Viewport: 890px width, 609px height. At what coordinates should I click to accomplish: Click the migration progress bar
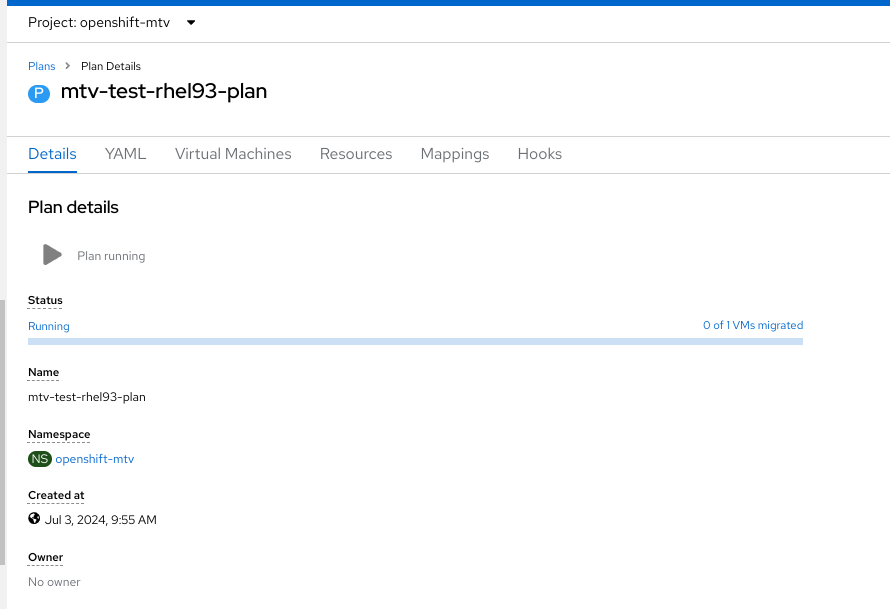[415, 342]
